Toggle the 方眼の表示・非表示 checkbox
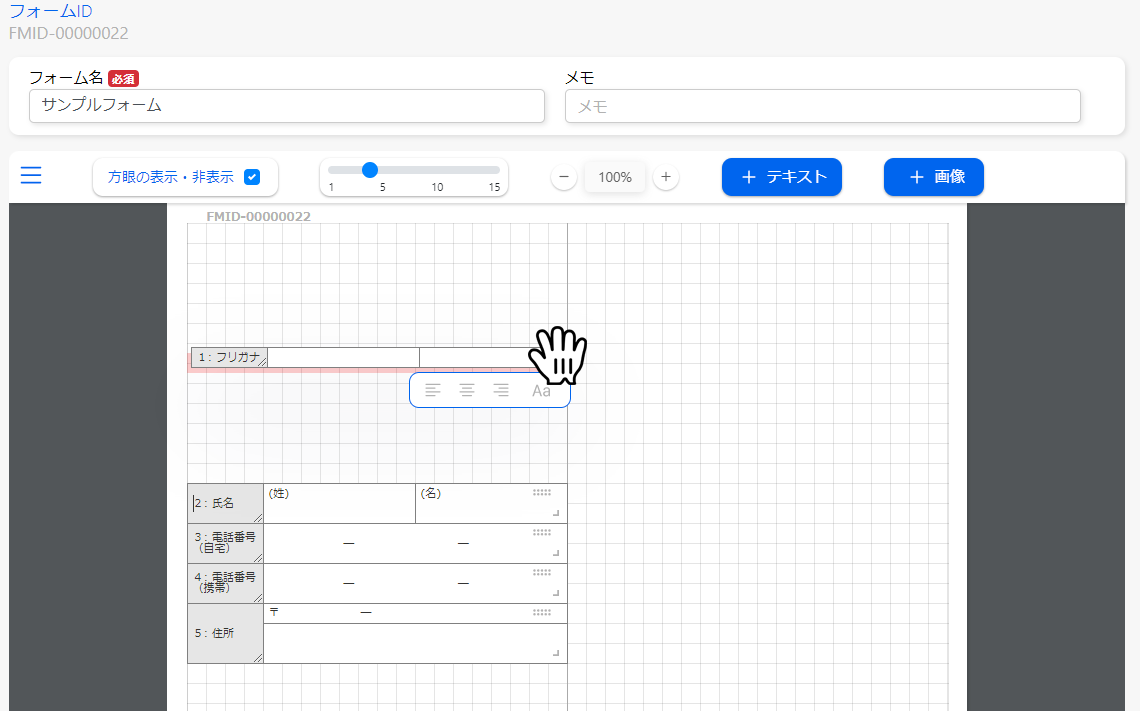 pyautogui.click(x=252, y=177)
